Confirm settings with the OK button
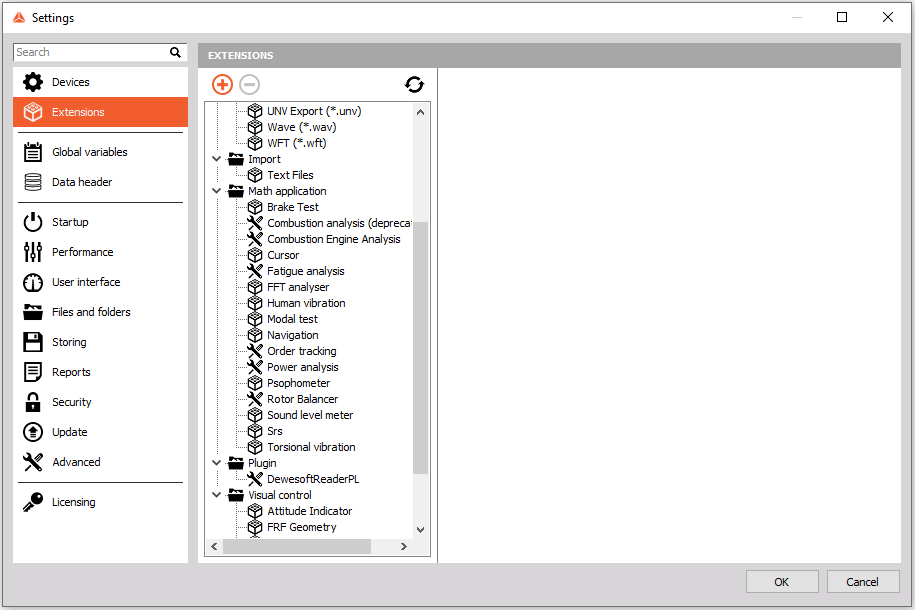915x610 pixels. pos(781,581)
